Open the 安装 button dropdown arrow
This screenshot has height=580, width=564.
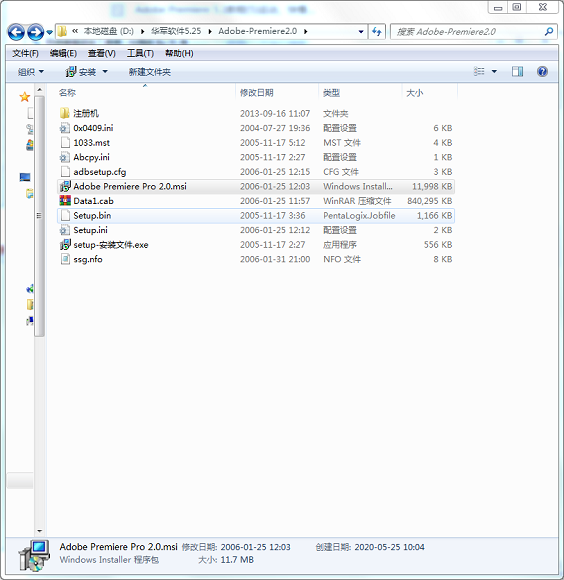[x=105, y=72]
